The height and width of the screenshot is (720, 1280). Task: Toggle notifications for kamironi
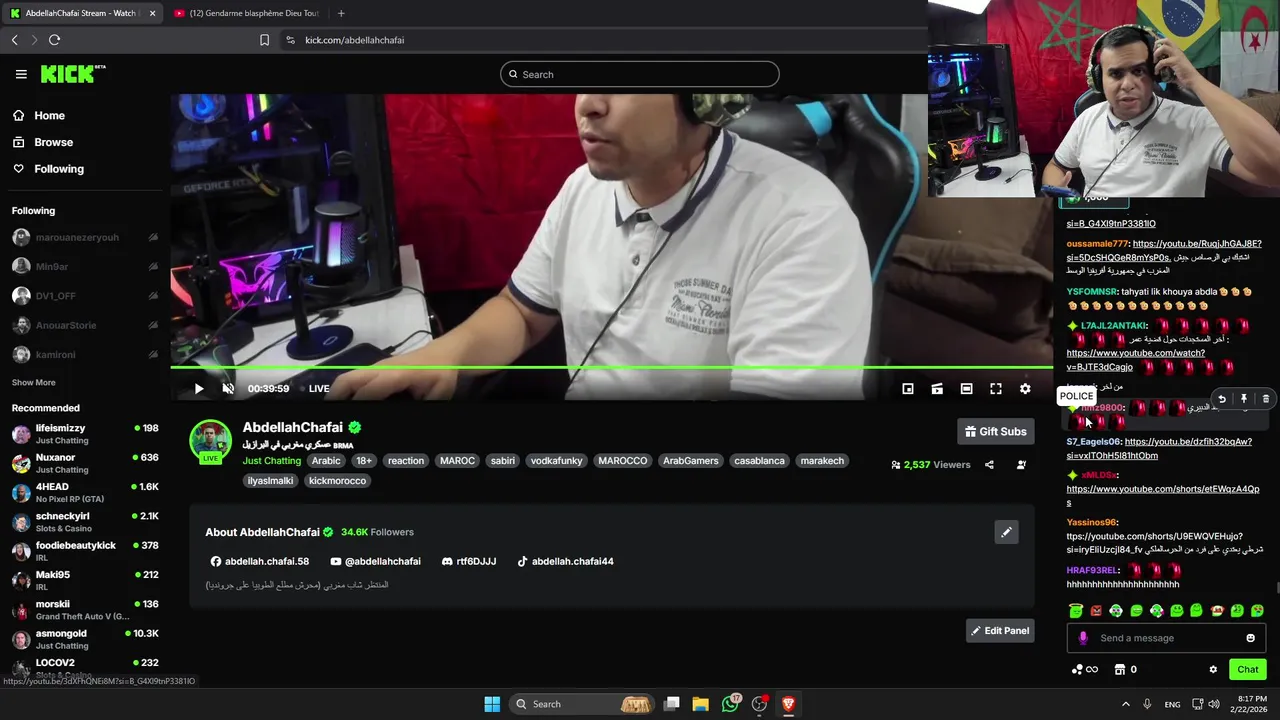click(153, 355)
